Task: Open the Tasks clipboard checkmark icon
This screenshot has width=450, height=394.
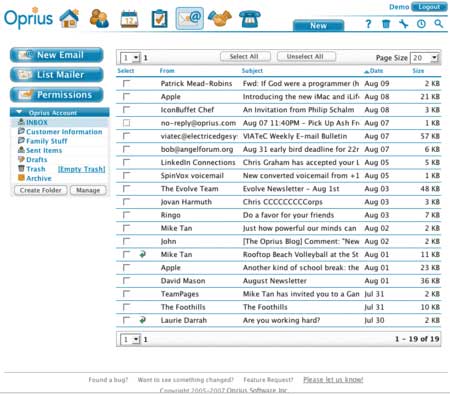Action: click(159, 19)
